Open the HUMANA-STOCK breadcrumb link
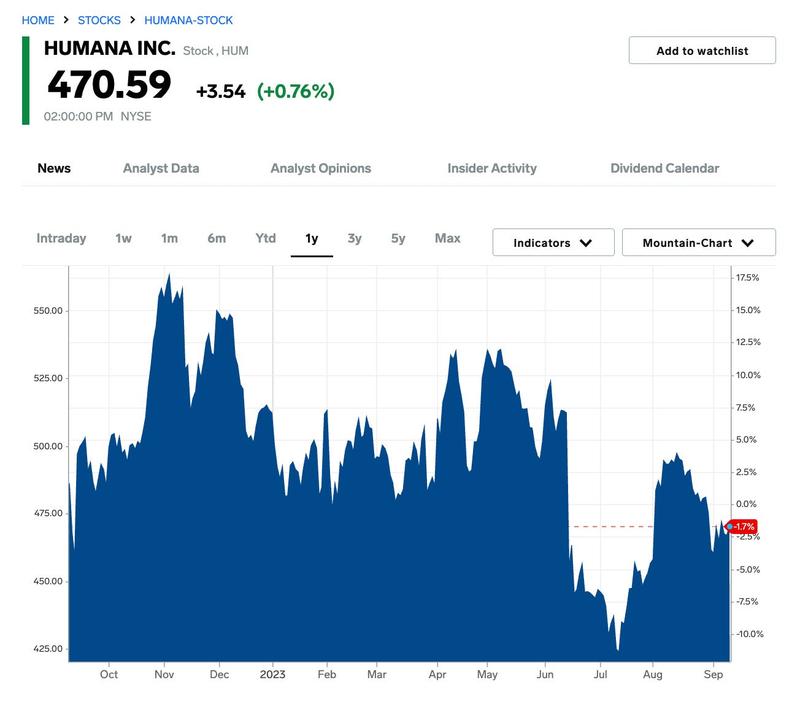Screen dimensions: 800x706 188,20
